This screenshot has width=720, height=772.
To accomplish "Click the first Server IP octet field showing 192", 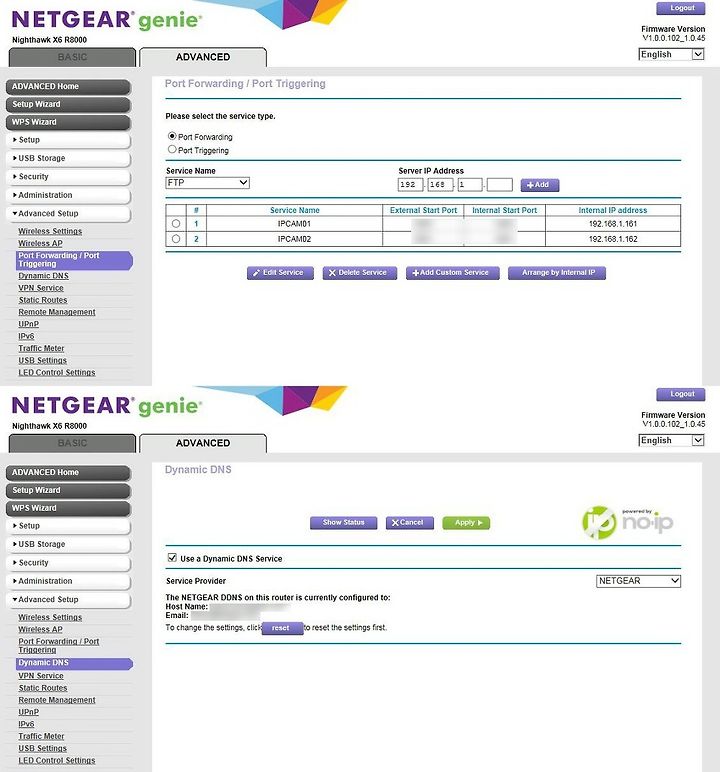I will [410, 185].
